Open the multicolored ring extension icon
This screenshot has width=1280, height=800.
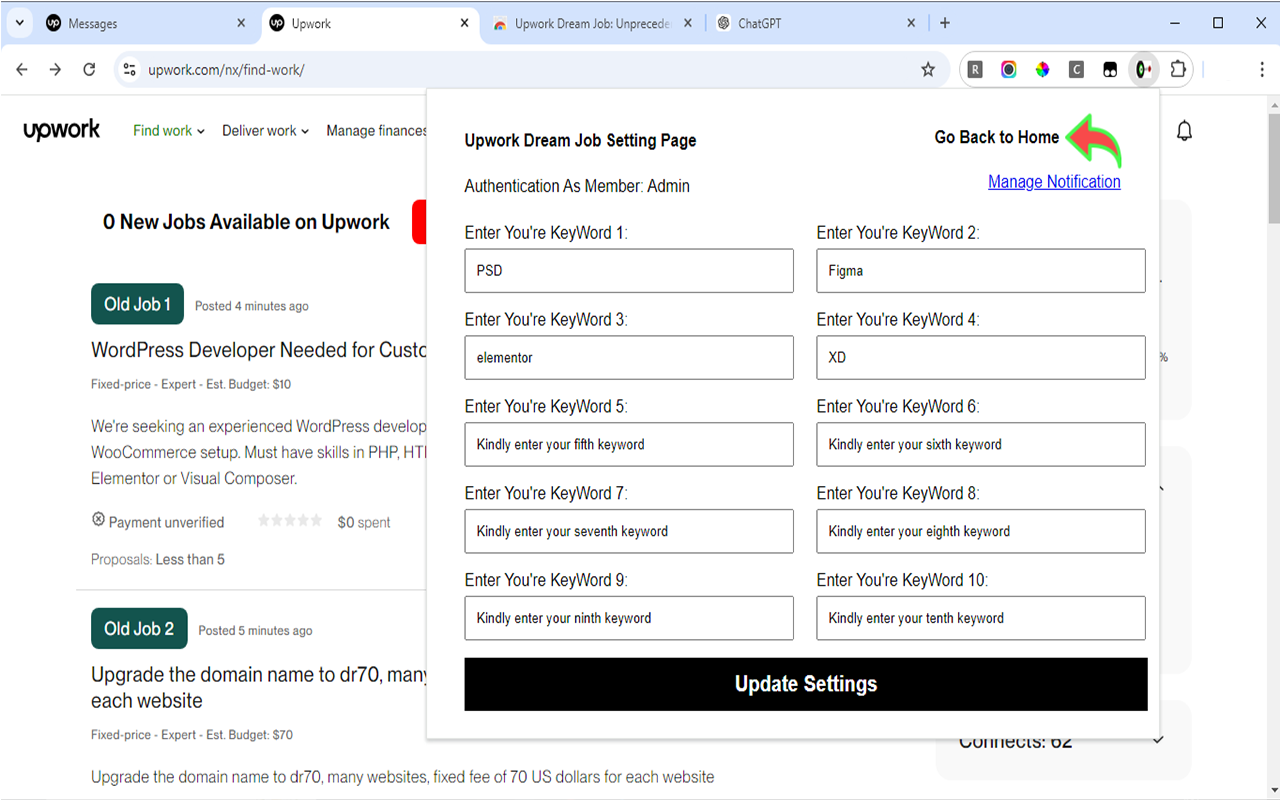[x=1009, y=69]
